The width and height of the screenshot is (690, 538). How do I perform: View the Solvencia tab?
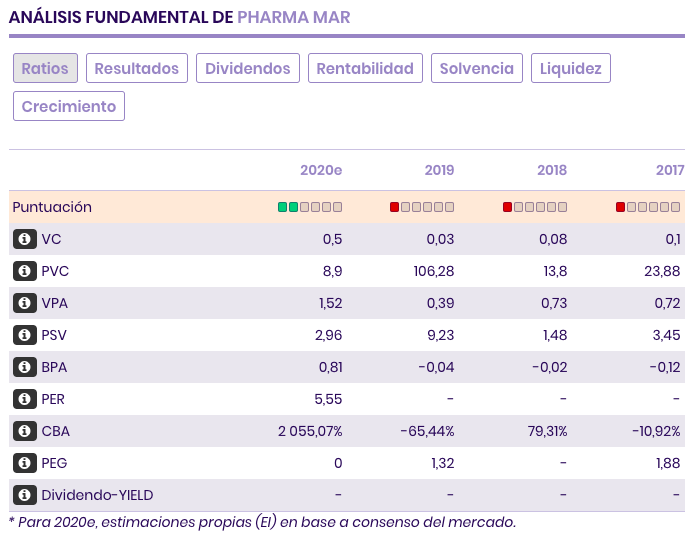tap(476, 68)
